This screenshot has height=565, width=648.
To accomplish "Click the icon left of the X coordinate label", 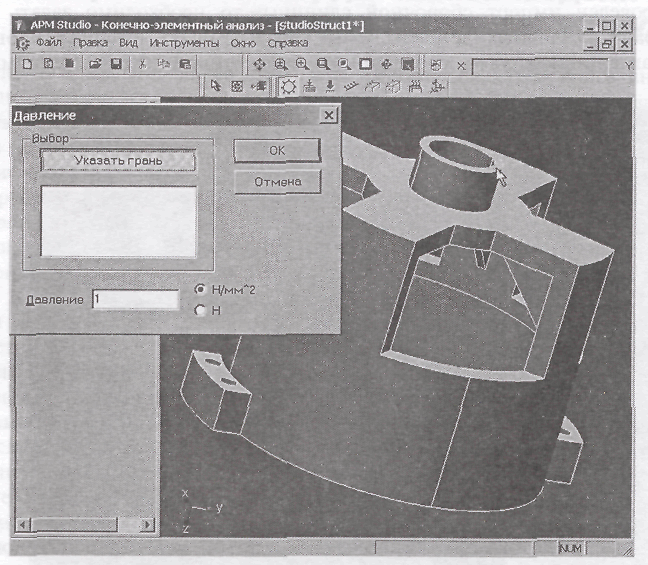I will coord(436,65).
